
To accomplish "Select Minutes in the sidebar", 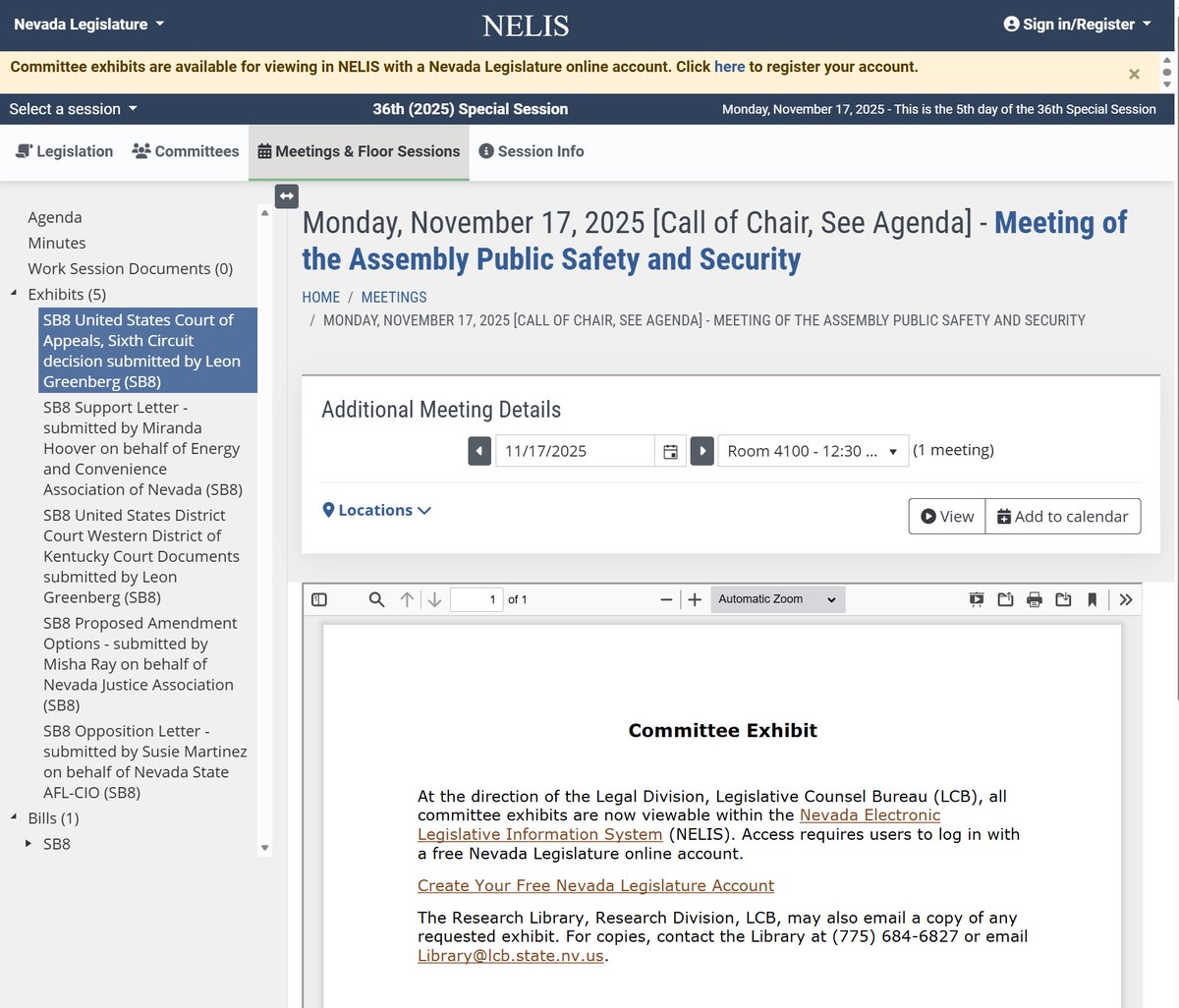I will [57, 243].
